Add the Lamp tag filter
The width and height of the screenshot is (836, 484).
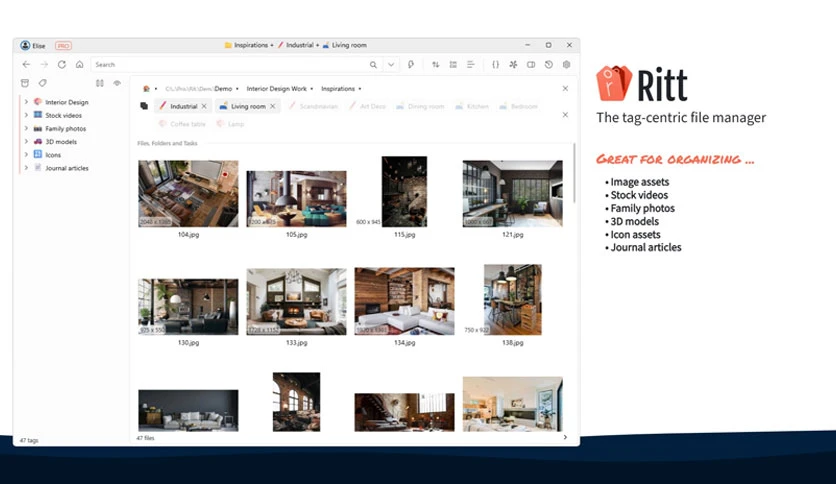pyautogui.click(x=230, y=124)
